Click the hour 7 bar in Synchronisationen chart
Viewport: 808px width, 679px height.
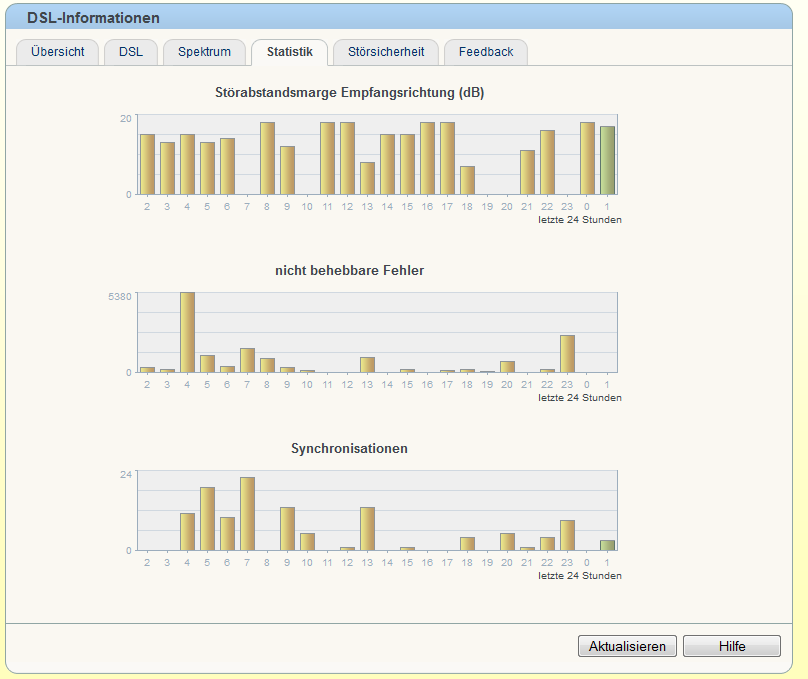coord(247,514)
